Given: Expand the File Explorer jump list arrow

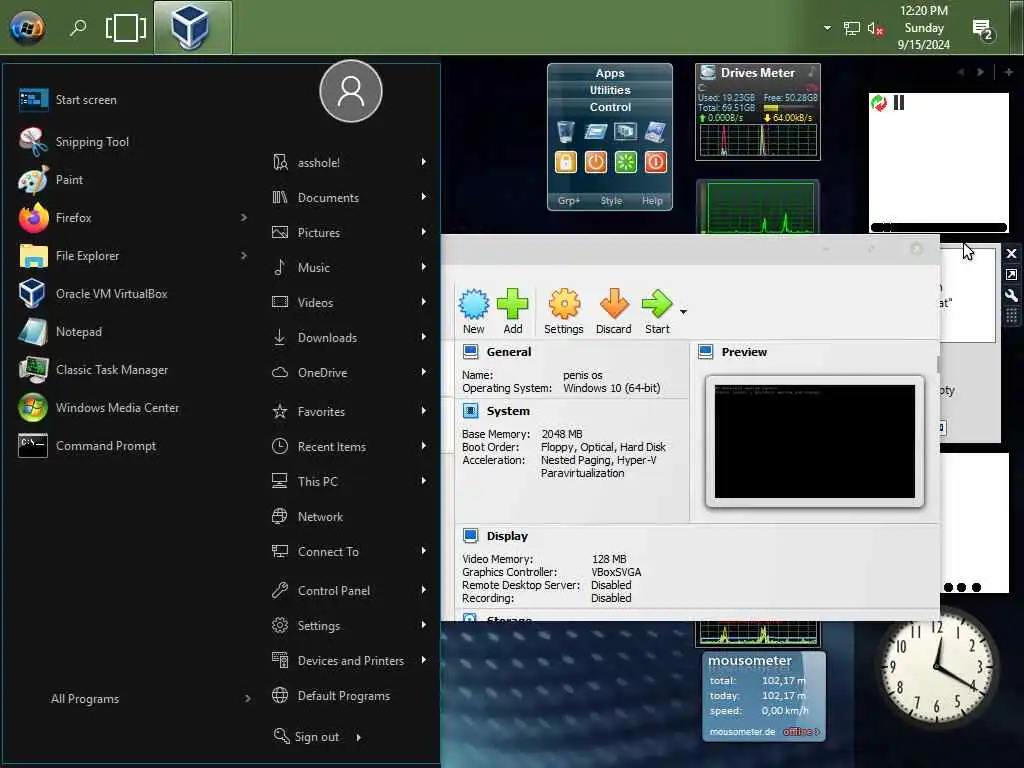Looking at the screenshot, I should point(244,255).
